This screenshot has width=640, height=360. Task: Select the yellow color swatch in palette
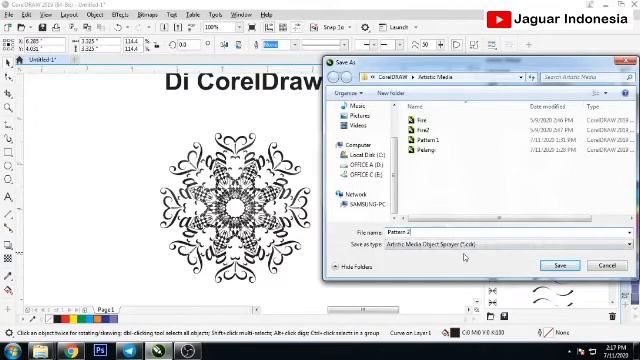point(73,319)
